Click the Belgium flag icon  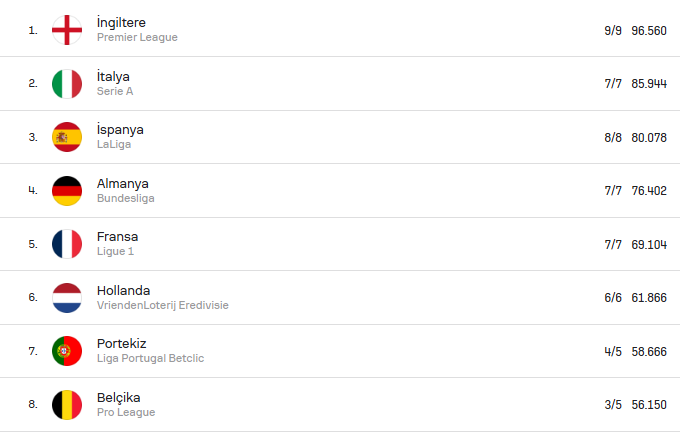67,404
